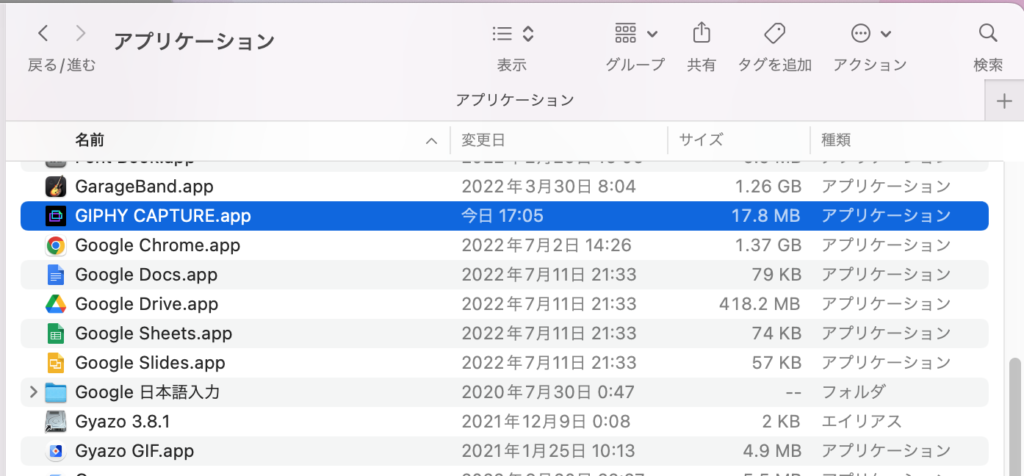Click the add tag (タグを追加) icon
1024x476 pixels.
pyautogui.click(x=774, y=33)
